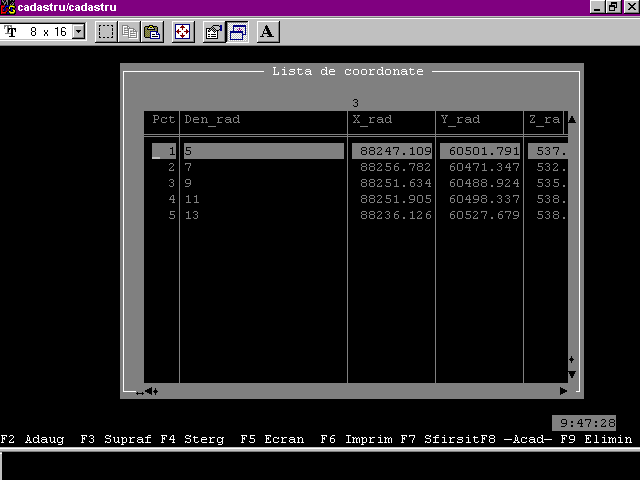Open the Properties icon in toolbar
640x480 pixels.
[x=213, y=32]
